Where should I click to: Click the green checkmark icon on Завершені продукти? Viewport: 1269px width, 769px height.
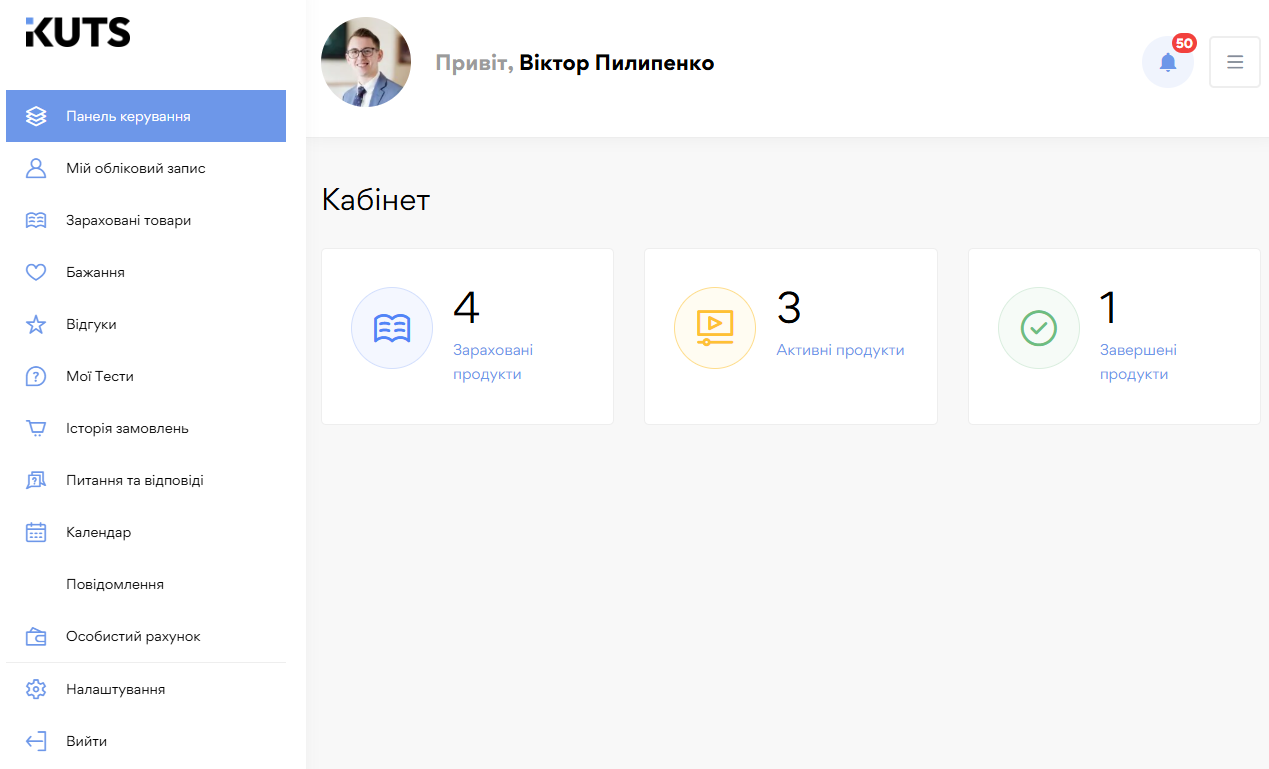click(x=1038, y=327)
